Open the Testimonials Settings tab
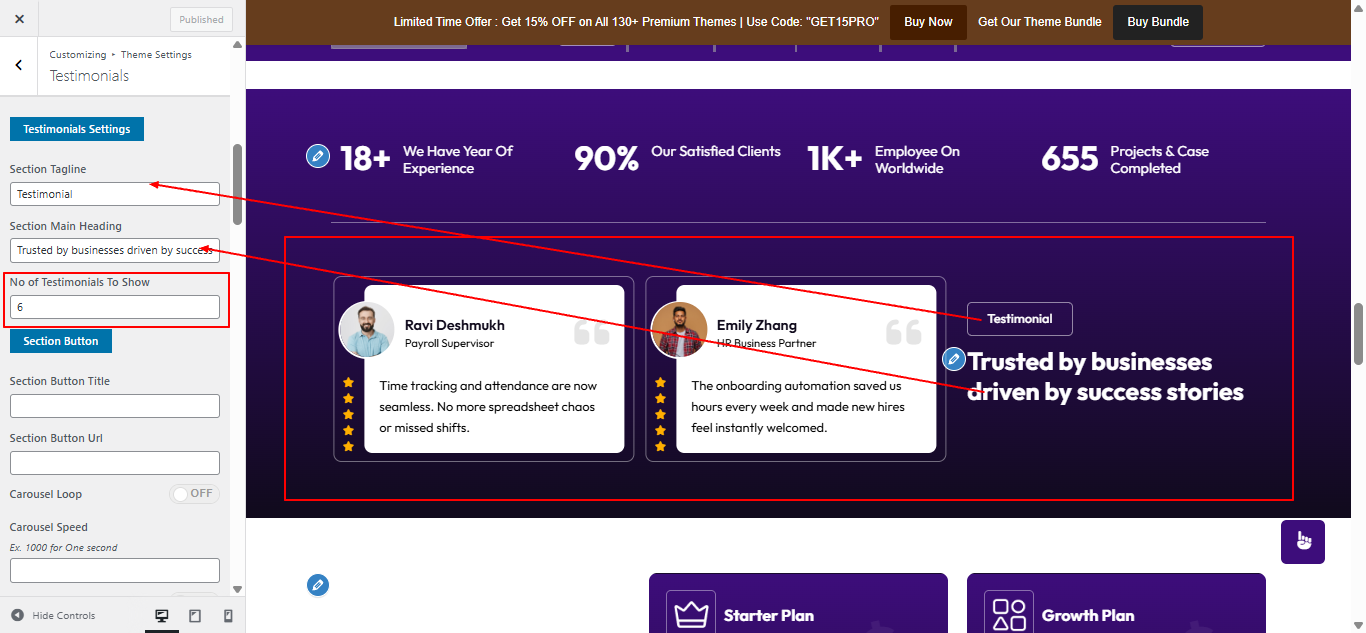Screen dimensions: 1366x633 77,129
